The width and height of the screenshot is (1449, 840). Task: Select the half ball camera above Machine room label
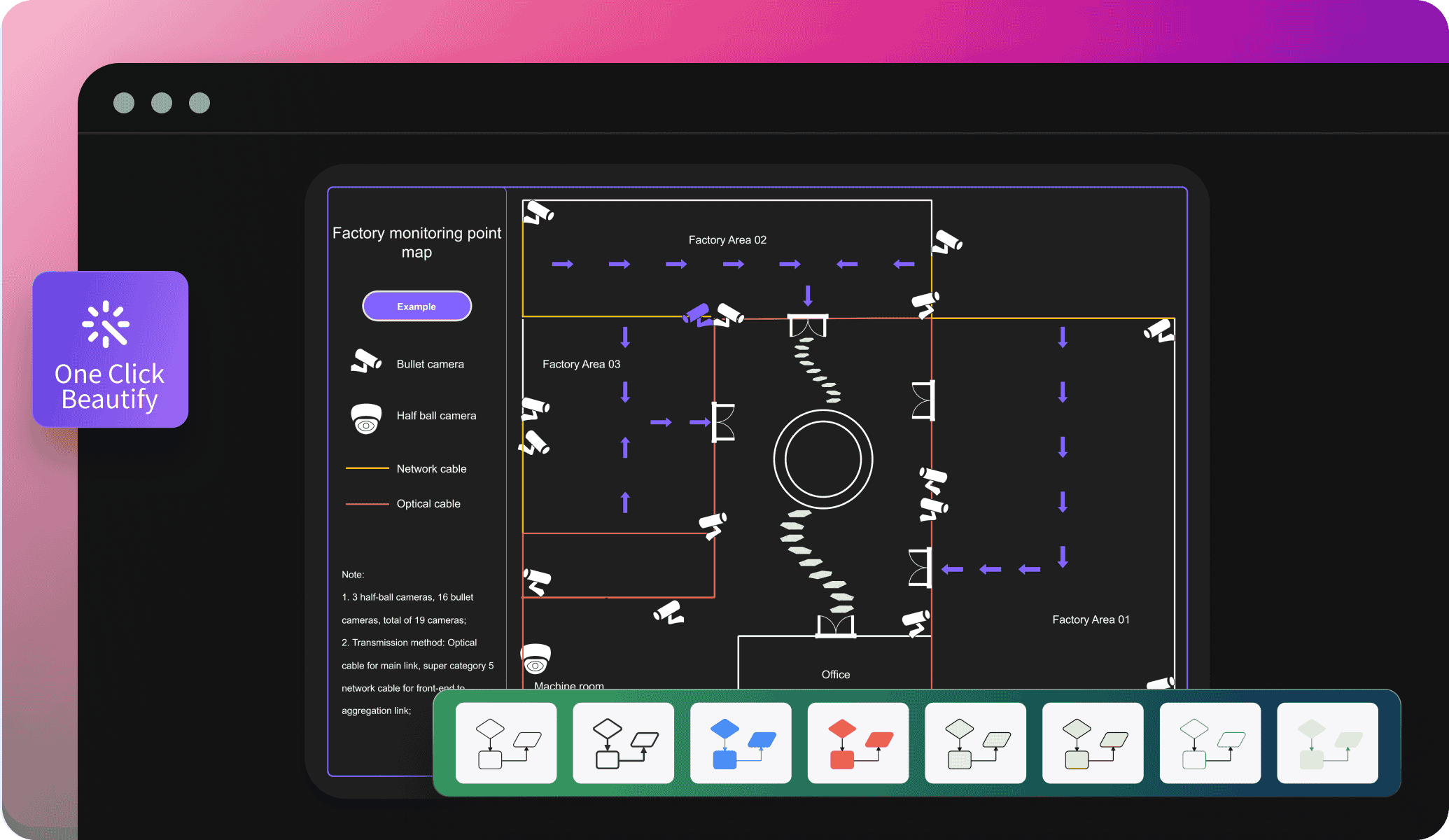pos(536,659)
